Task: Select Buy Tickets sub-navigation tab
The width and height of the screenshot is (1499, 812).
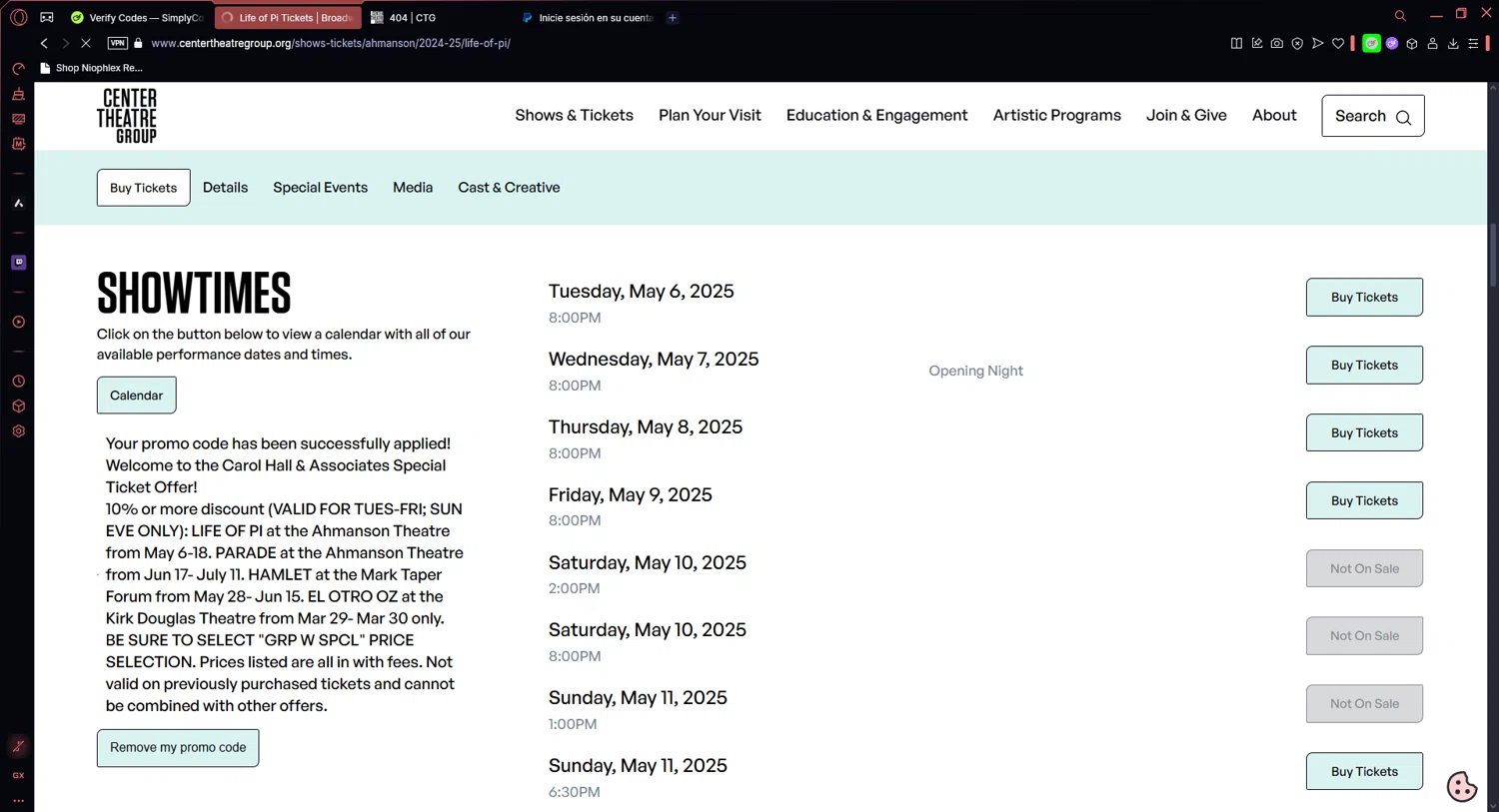Action: [143, 188]
